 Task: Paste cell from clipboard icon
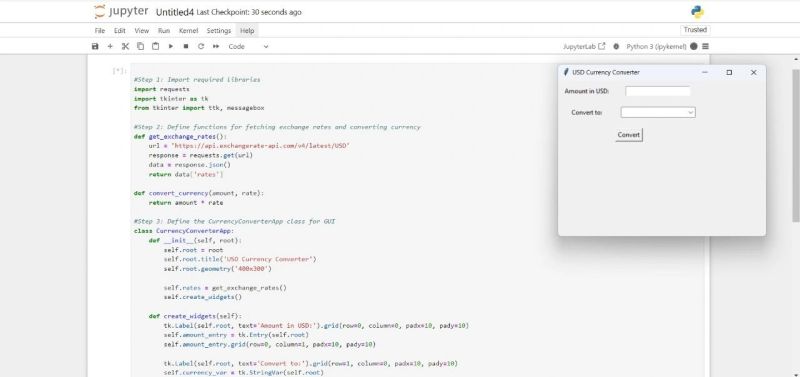tap(156, 46)
